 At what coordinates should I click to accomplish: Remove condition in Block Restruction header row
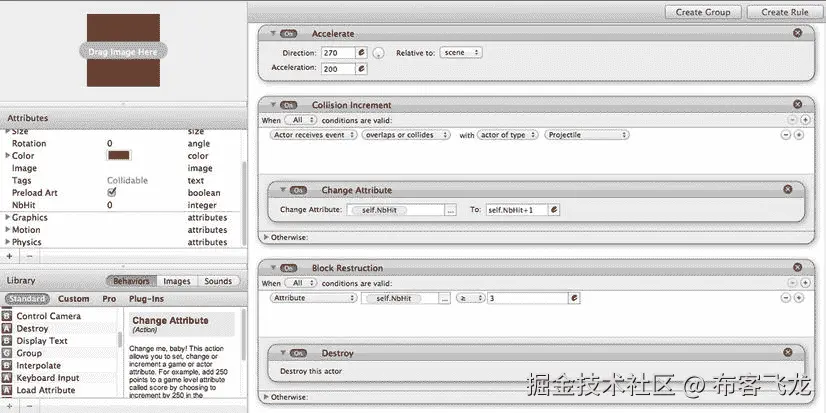click(792, 283)
